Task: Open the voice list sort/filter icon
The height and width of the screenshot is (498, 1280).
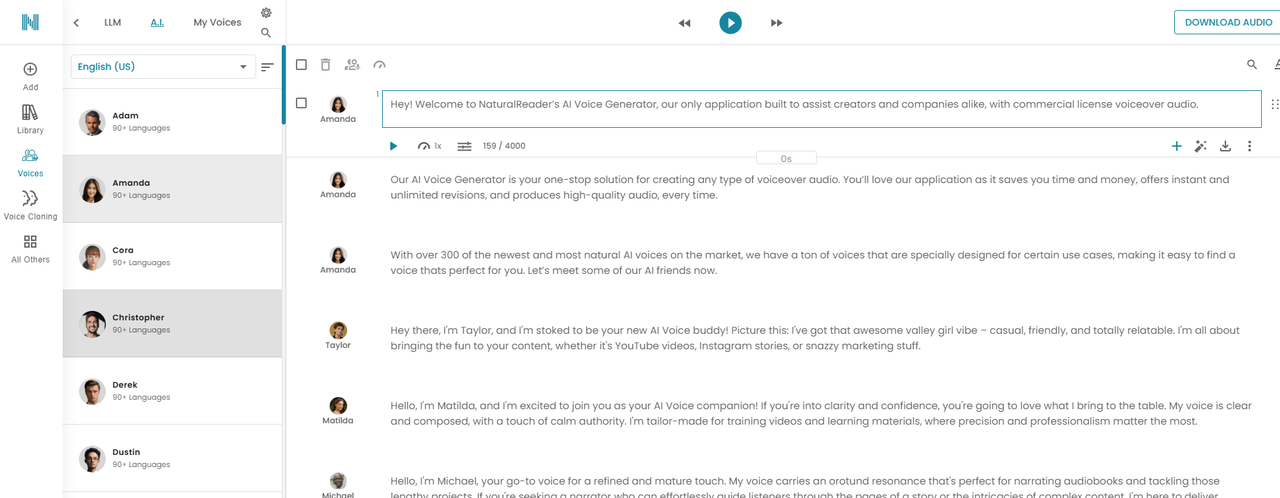Action: pos(267,67)
